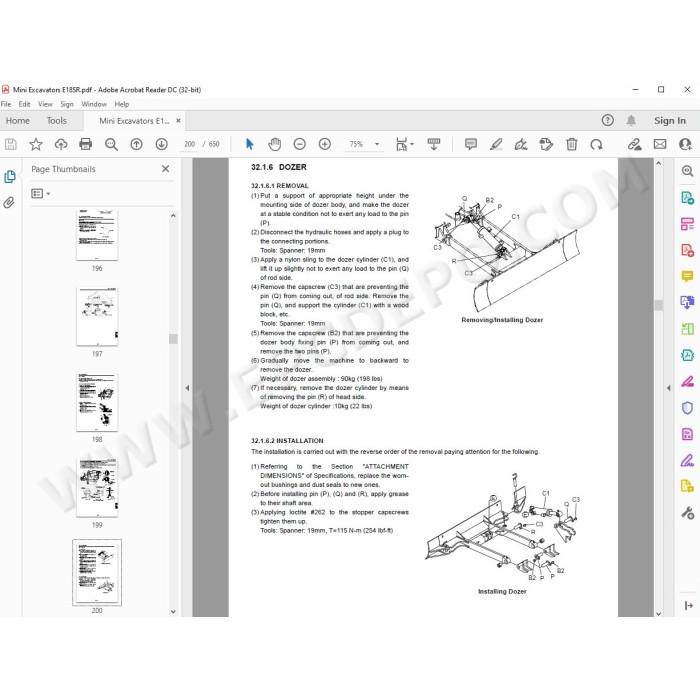Open the Window menu
Screen dimensions: 700x700
[x=94, y=104]
